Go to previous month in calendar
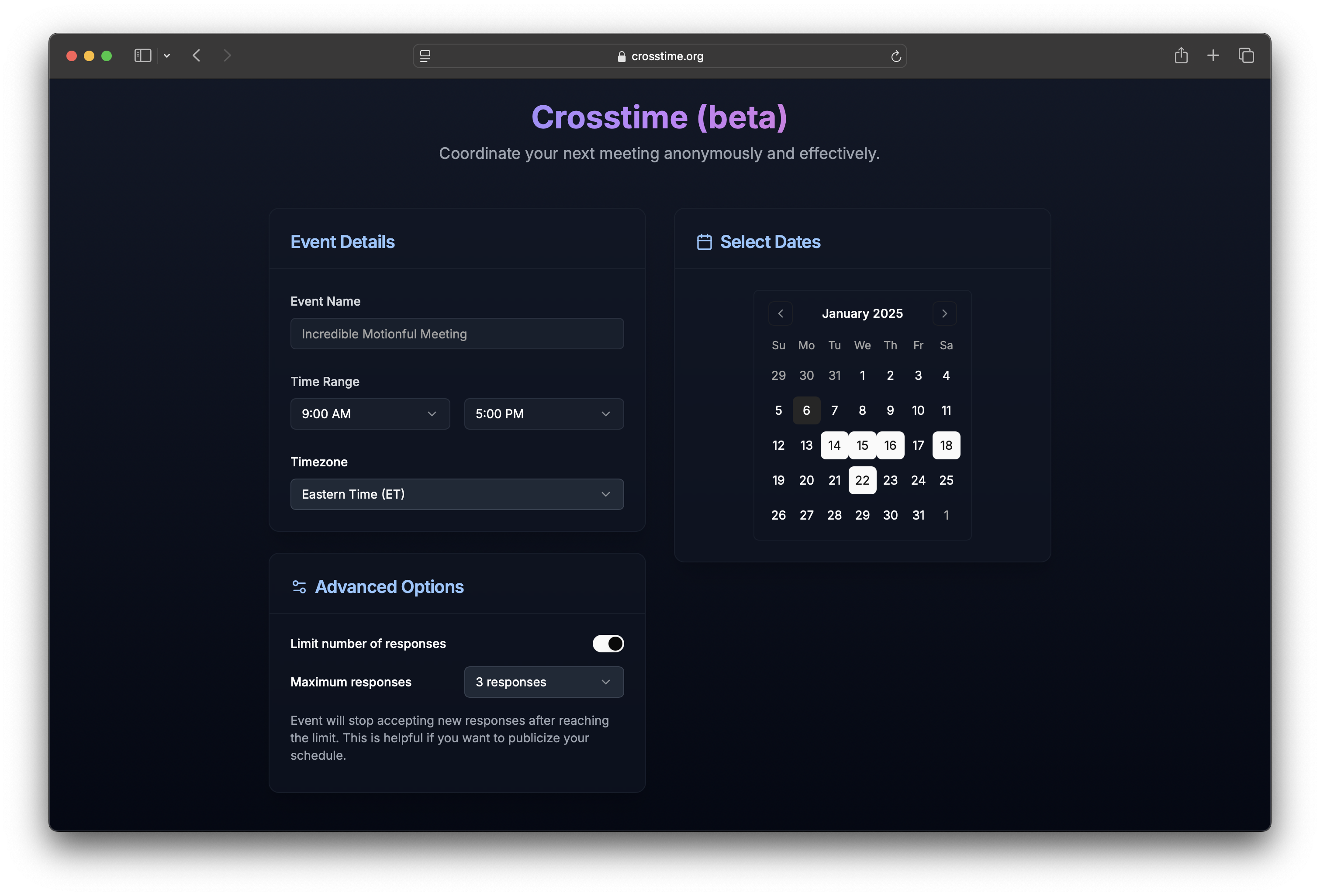 click(x=781, y=314)
